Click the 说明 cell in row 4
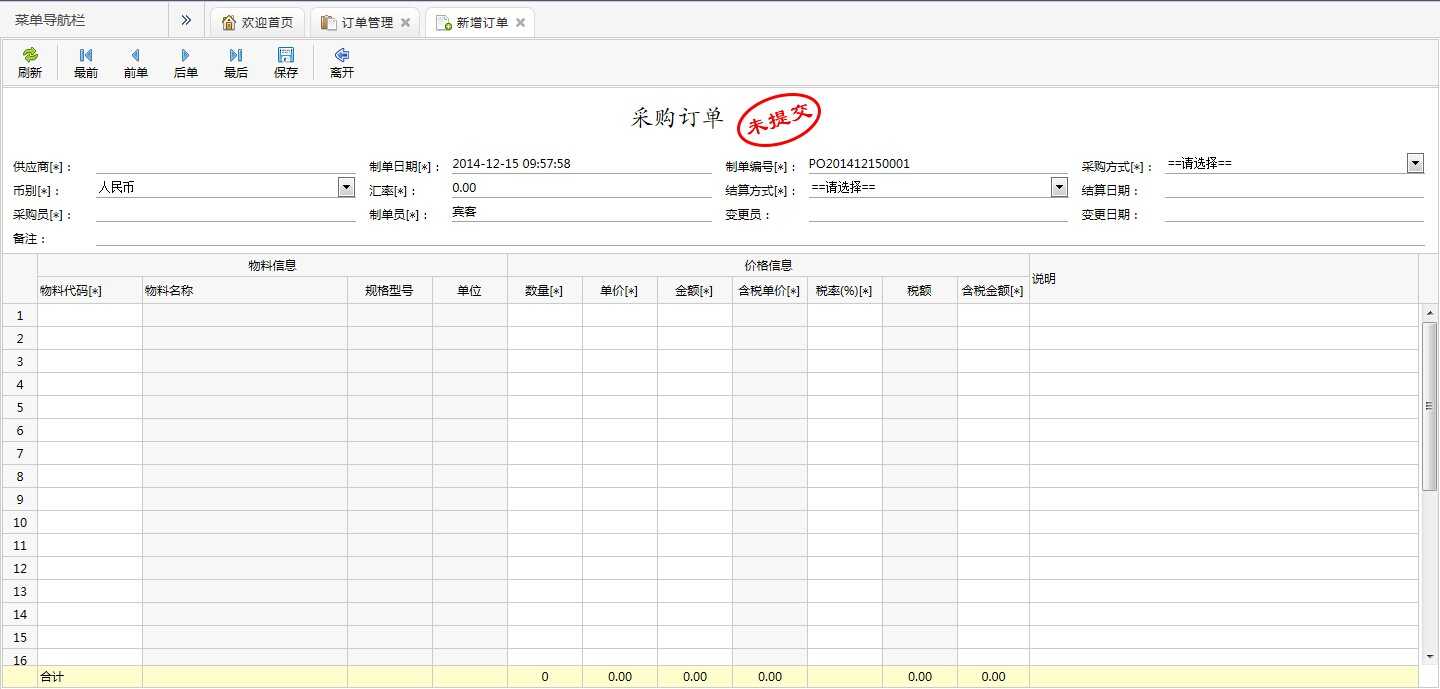 pos(1224,384)
